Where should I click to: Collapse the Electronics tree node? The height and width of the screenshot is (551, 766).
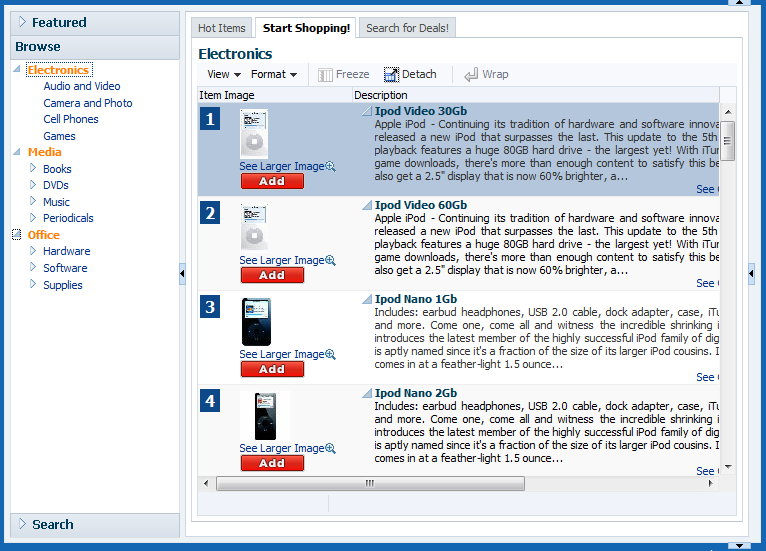17,69
